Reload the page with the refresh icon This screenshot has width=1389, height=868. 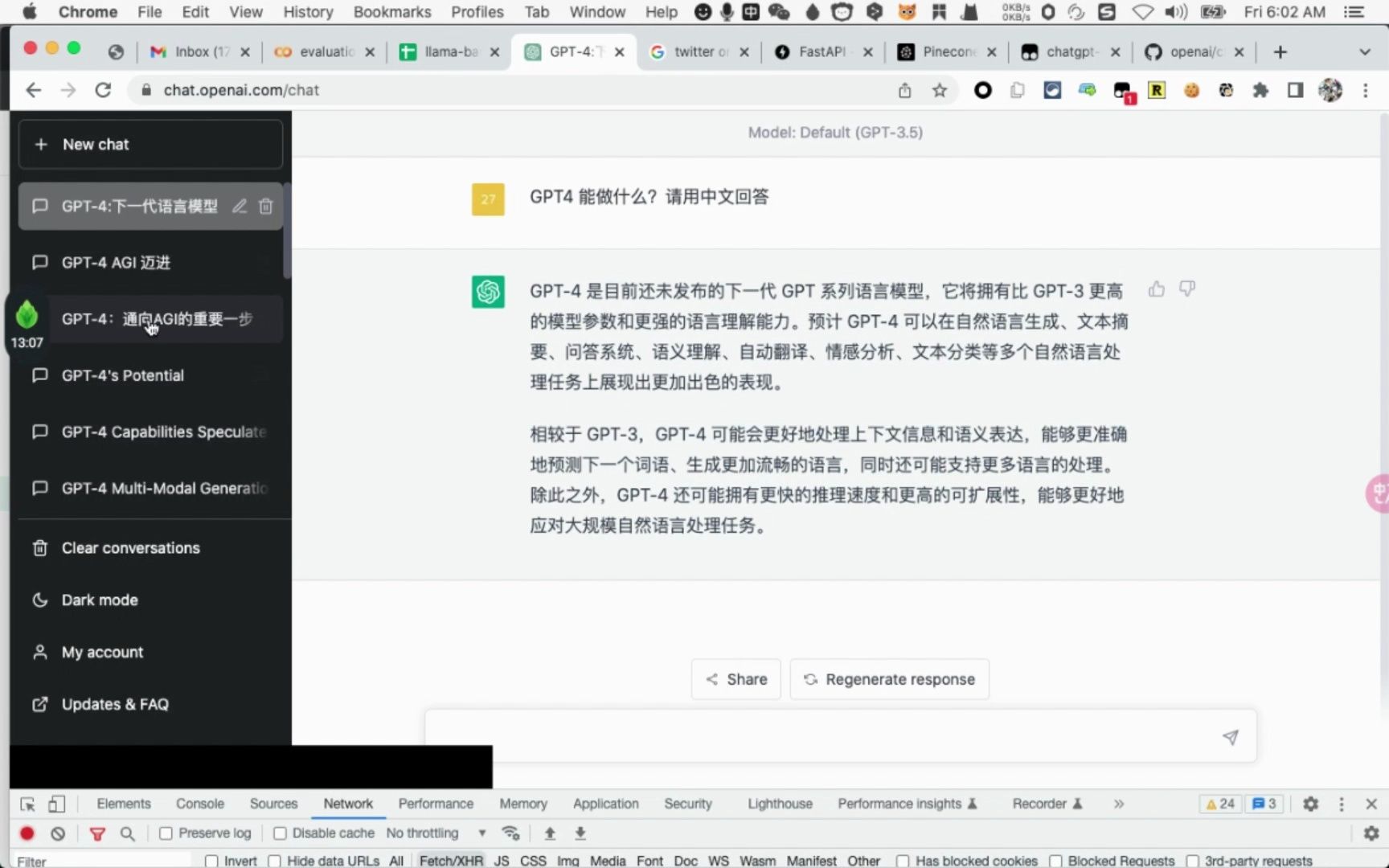[103, 90]
